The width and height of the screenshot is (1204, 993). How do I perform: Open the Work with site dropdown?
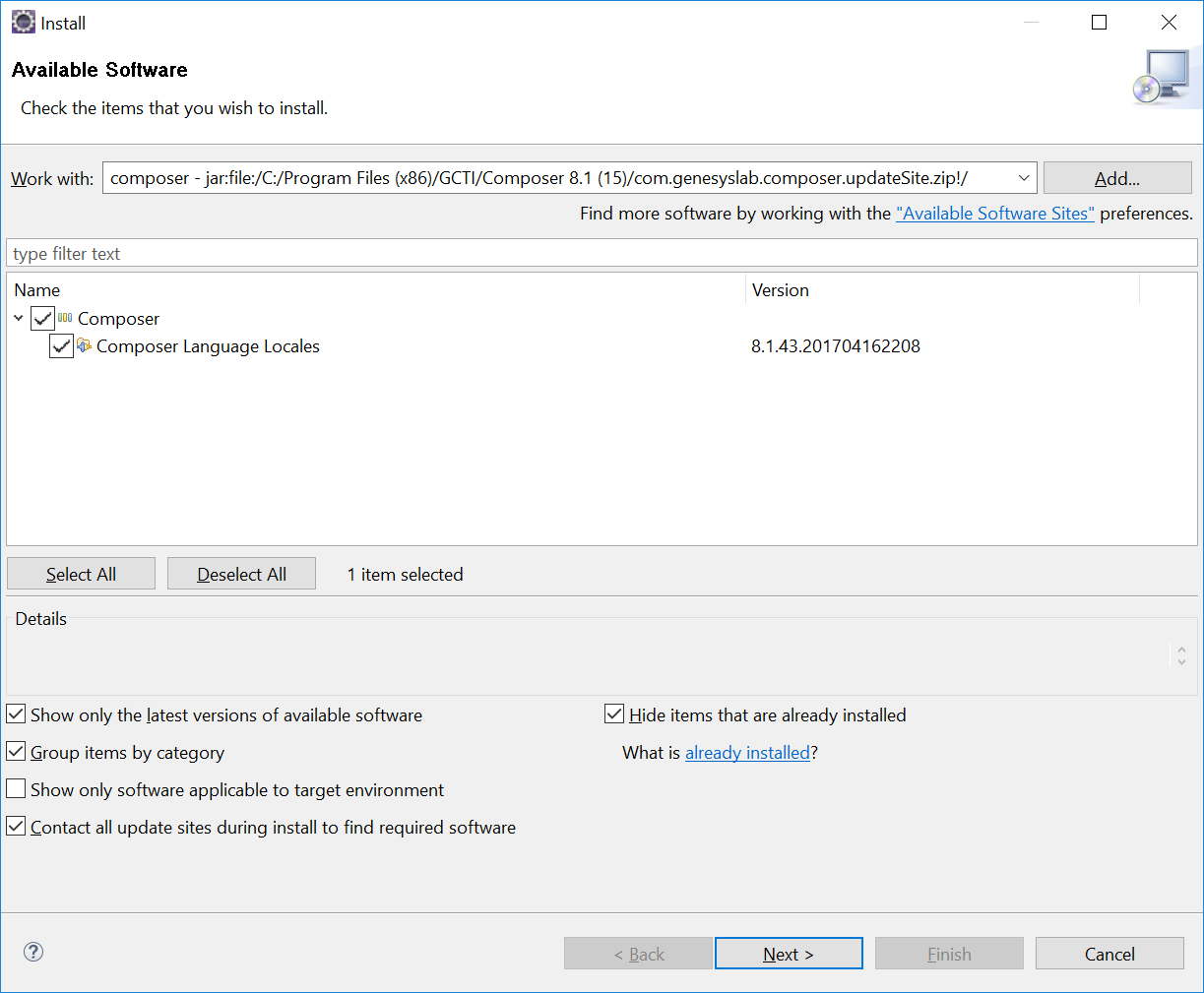tap(1023, 178)
